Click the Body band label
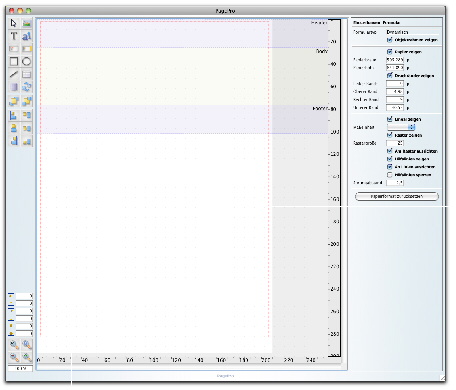Viewport: 456px width, 390px height. (321, 52)
